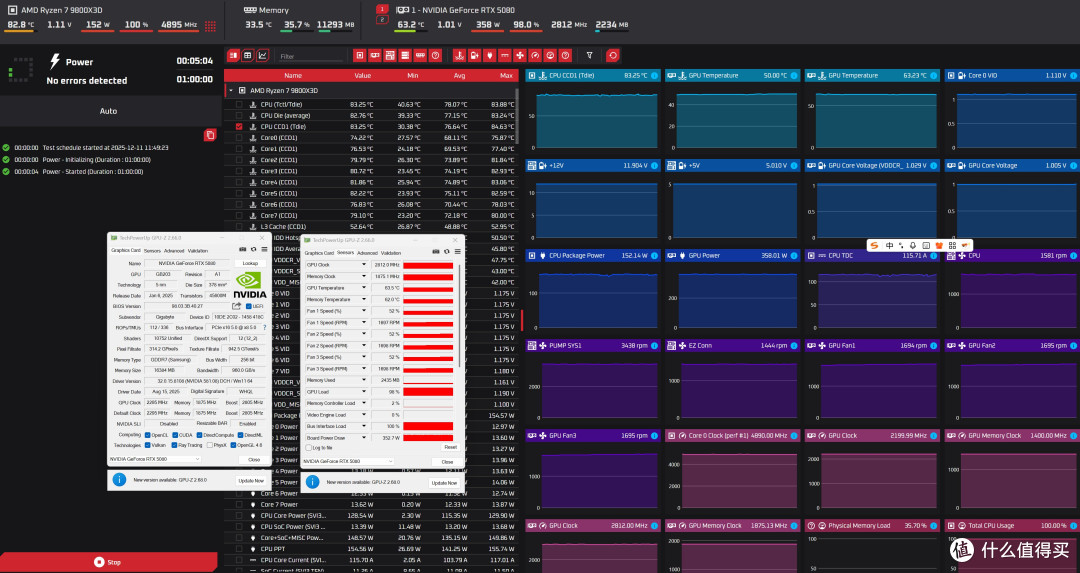
Task: Switch to Validation tab in left GPU-Z window
Action: point(198,251)
